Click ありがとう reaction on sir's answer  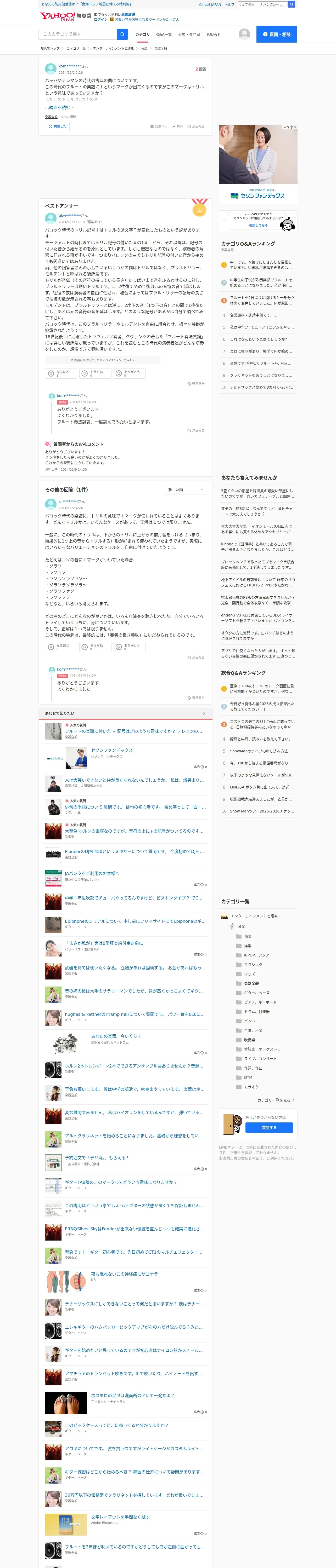(129, 647)
